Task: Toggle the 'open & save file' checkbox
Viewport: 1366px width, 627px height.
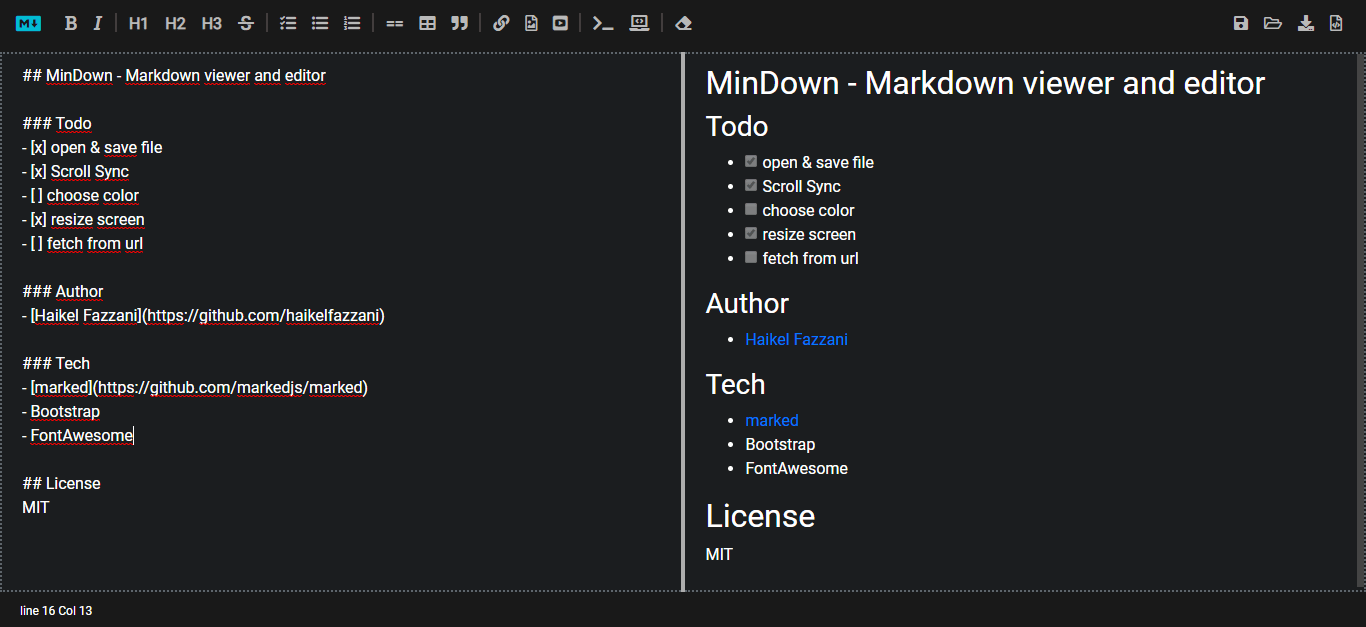Action: (751, 161)
